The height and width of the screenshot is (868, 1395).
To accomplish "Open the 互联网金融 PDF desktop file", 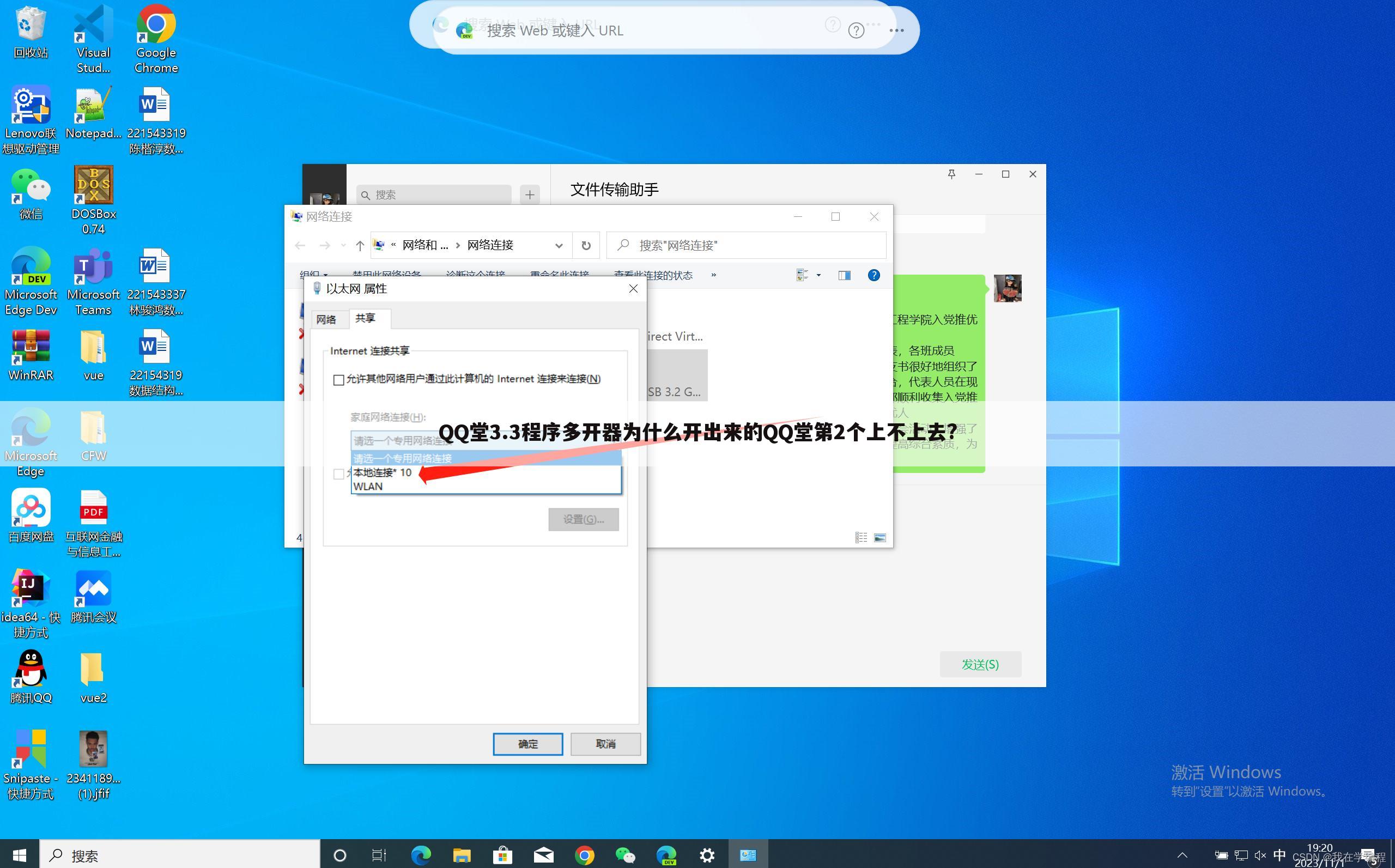I will (93, 523).
